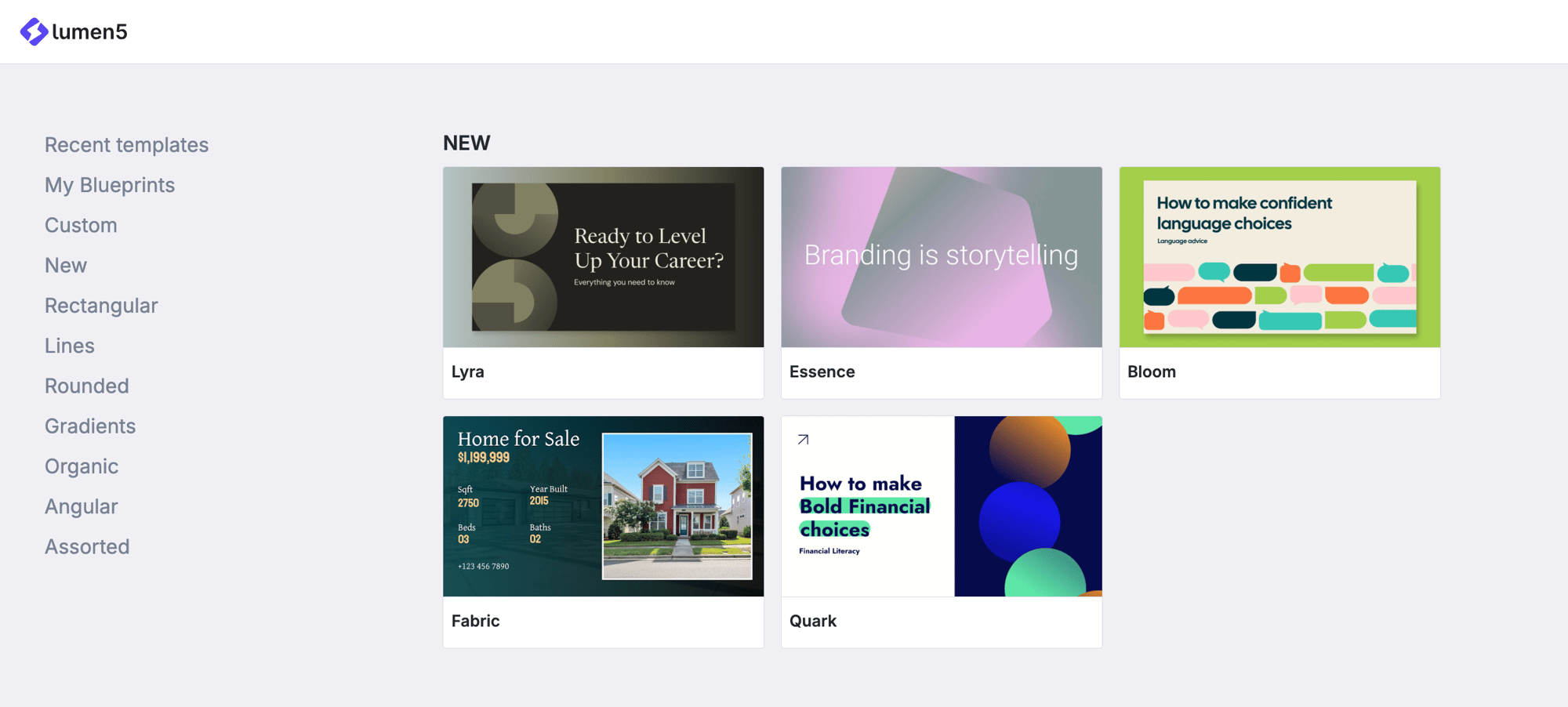This screenshot has height=707, width=1568.
Task: Pick the Essence template preview
Action: click(x=941, y=257)
